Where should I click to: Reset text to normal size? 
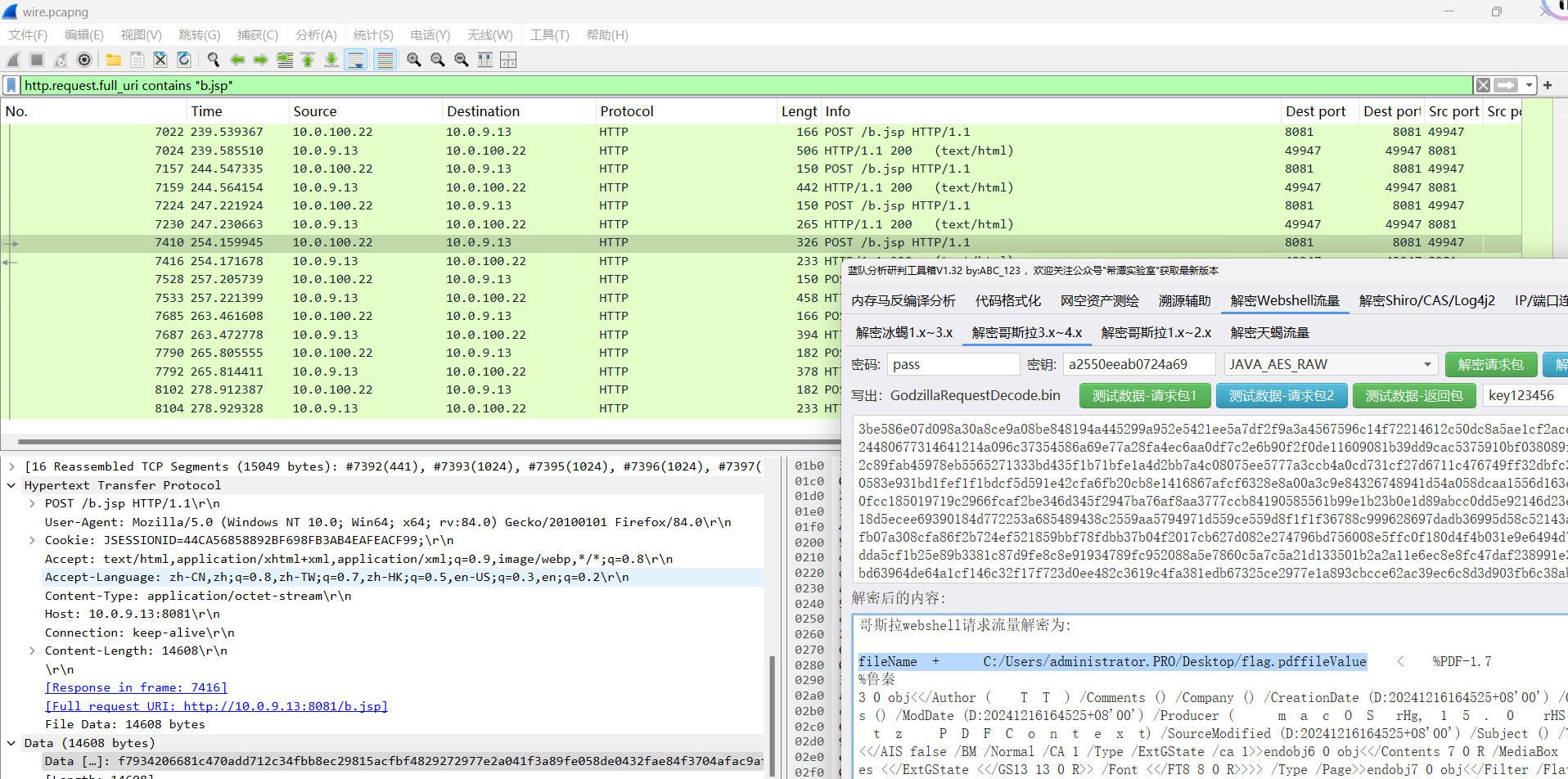[x=462, y=60]
